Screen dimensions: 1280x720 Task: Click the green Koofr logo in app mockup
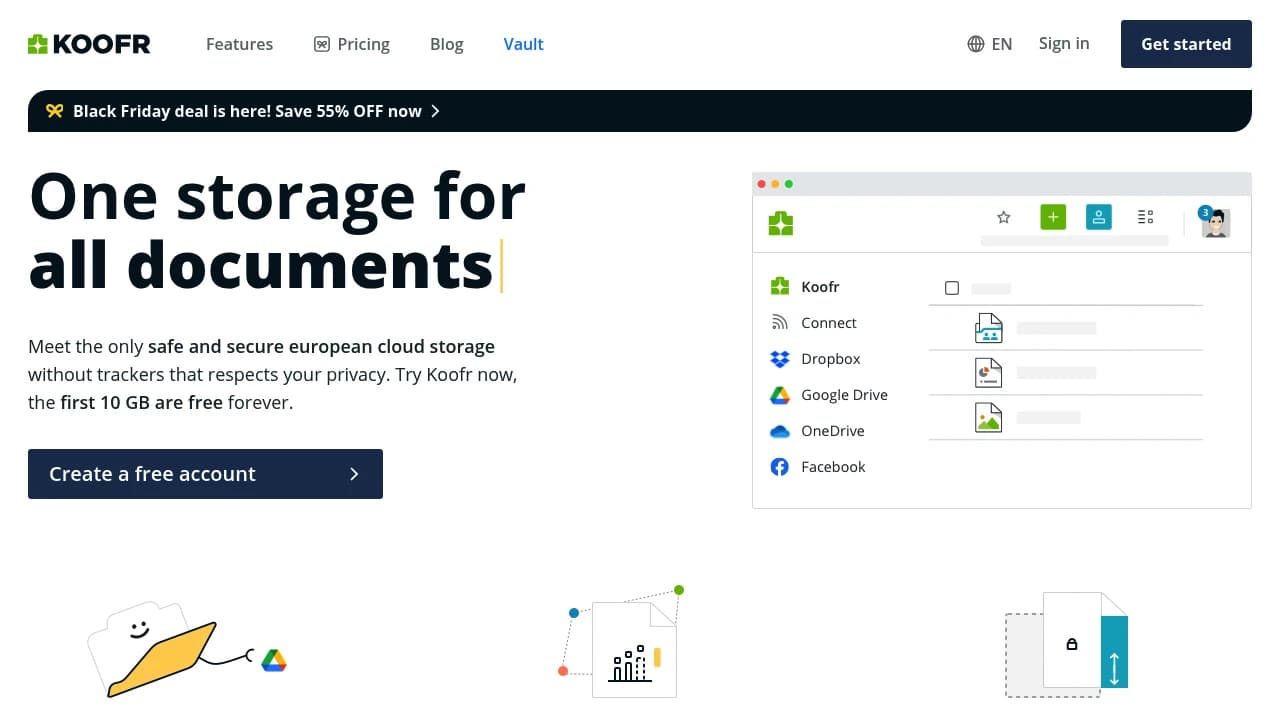click(781, 223)
